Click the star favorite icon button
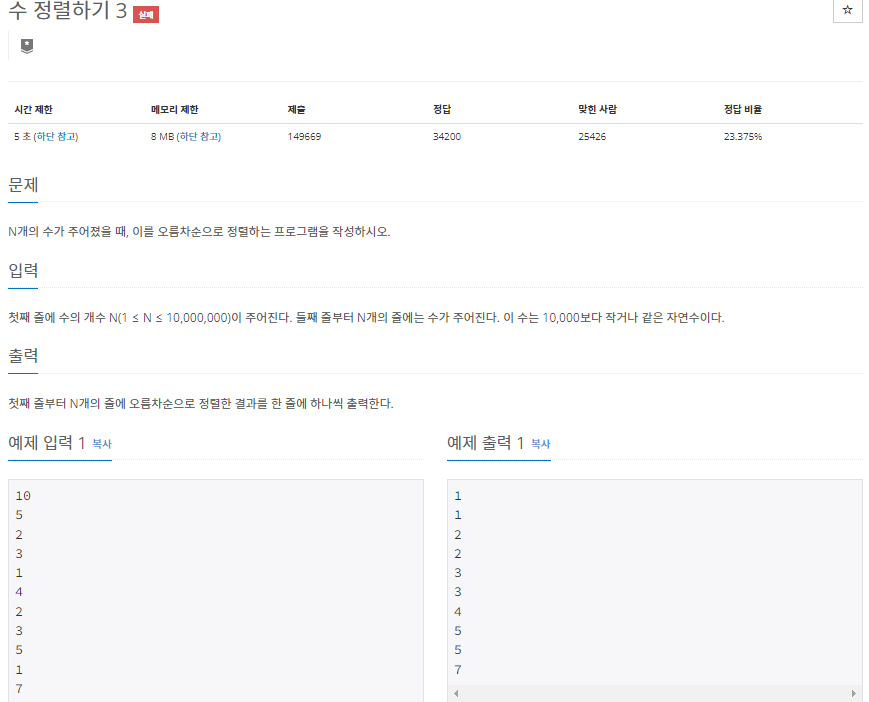869x702 pixels. (x=847, y=10)
